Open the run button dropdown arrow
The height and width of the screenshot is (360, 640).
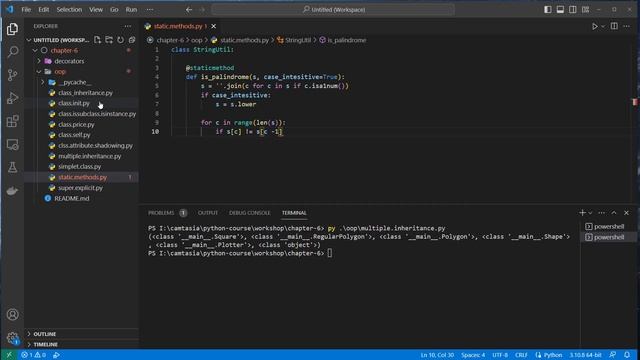[603, 26]
